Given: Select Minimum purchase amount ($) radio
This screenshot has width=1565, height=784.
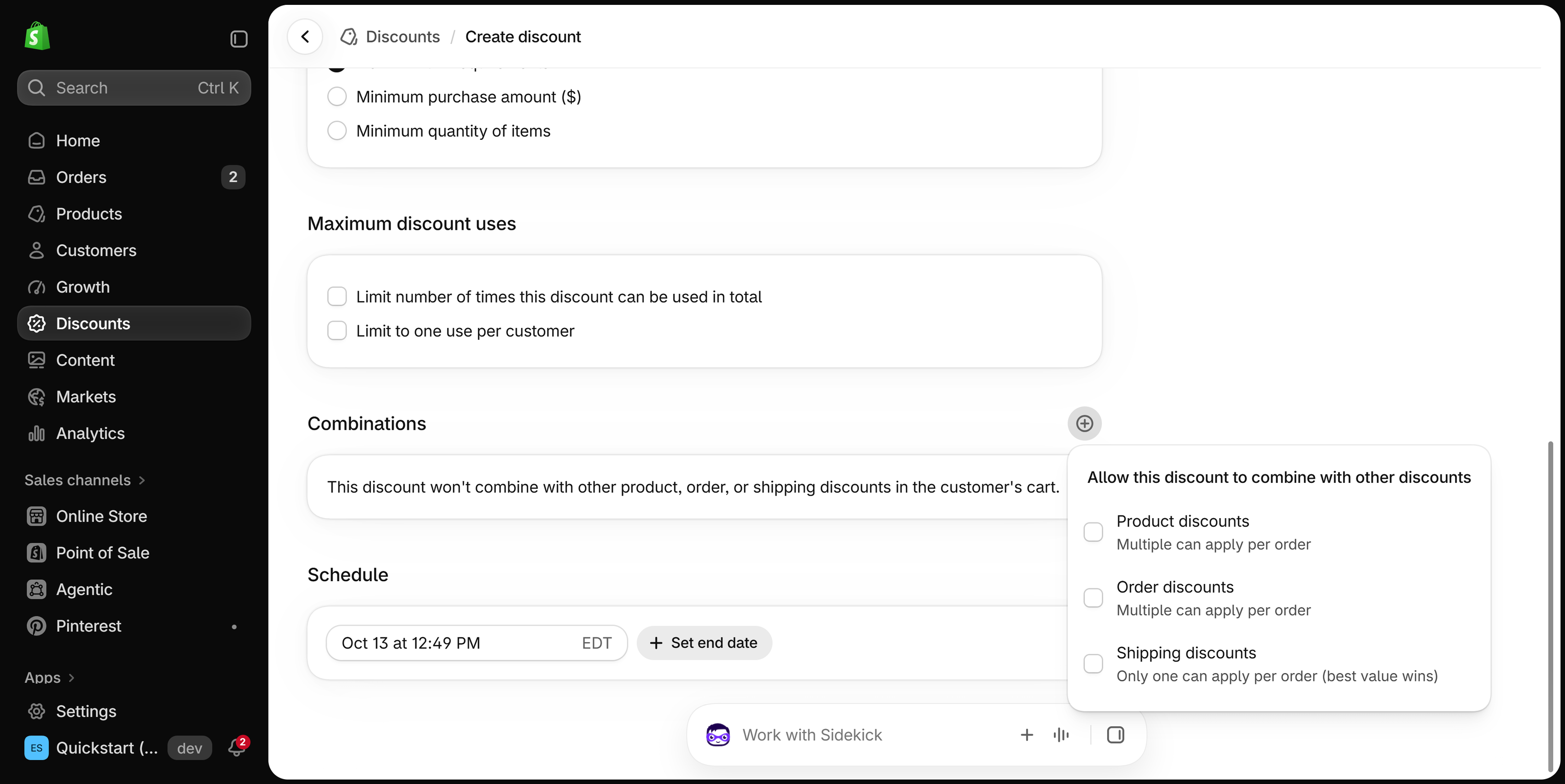Looking at the screenshot, I should 337,97.
